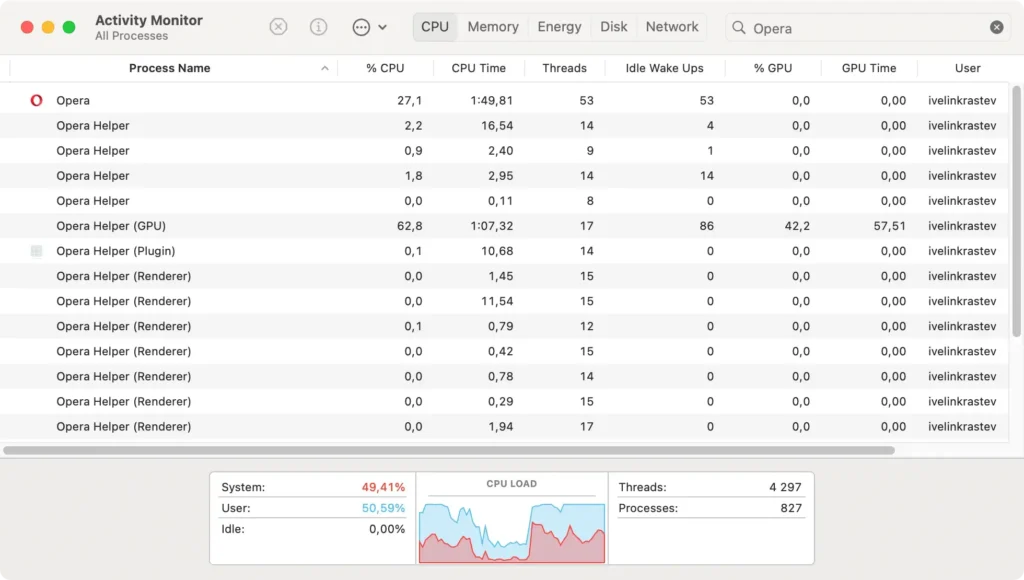Click the 57,51 GPU Time value
1024x580 pixels.
coord(889,226)
